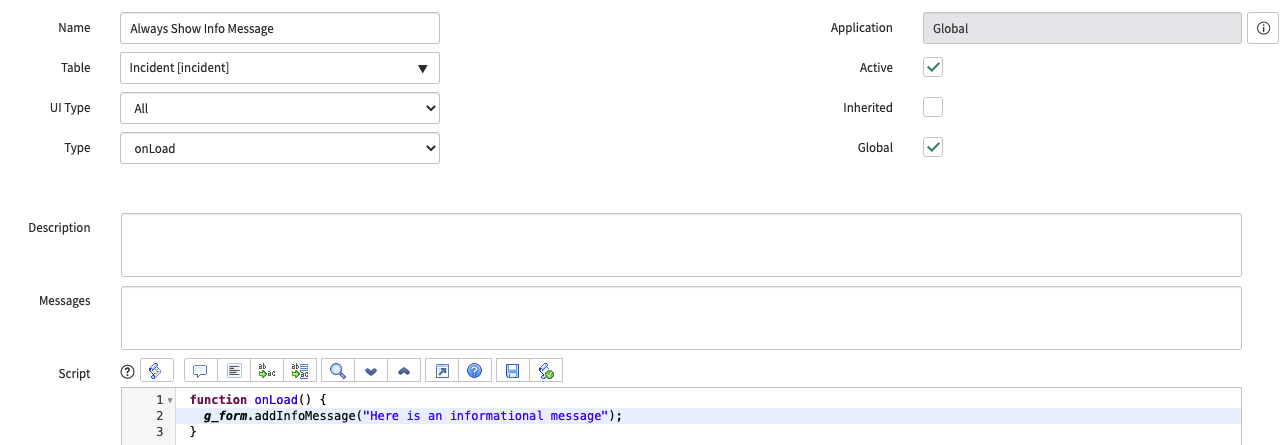The width and height of the screenshot is (1285, 445).
Task: Click the Replace All icon
Action: 301,371
